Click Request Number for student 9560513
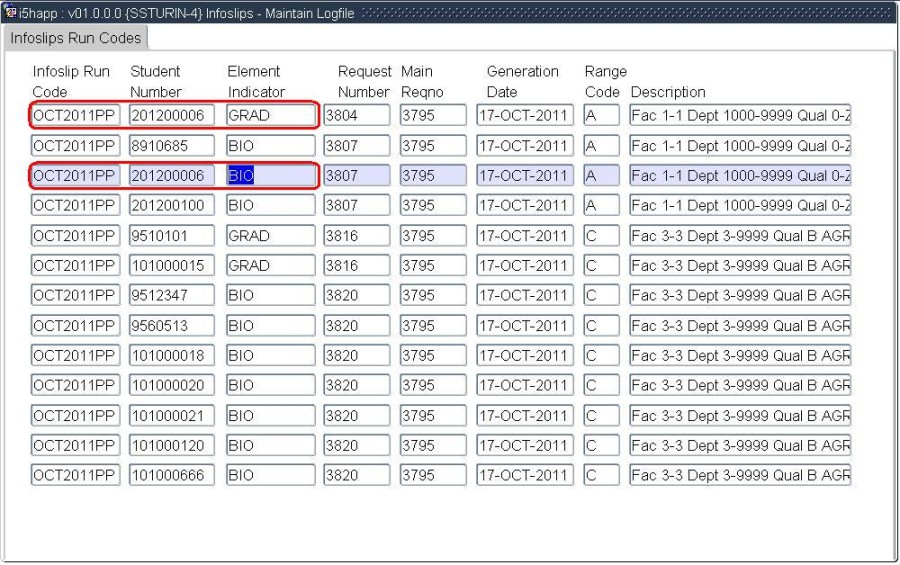This screenshot has height=565, width=900. click(356, 326)
